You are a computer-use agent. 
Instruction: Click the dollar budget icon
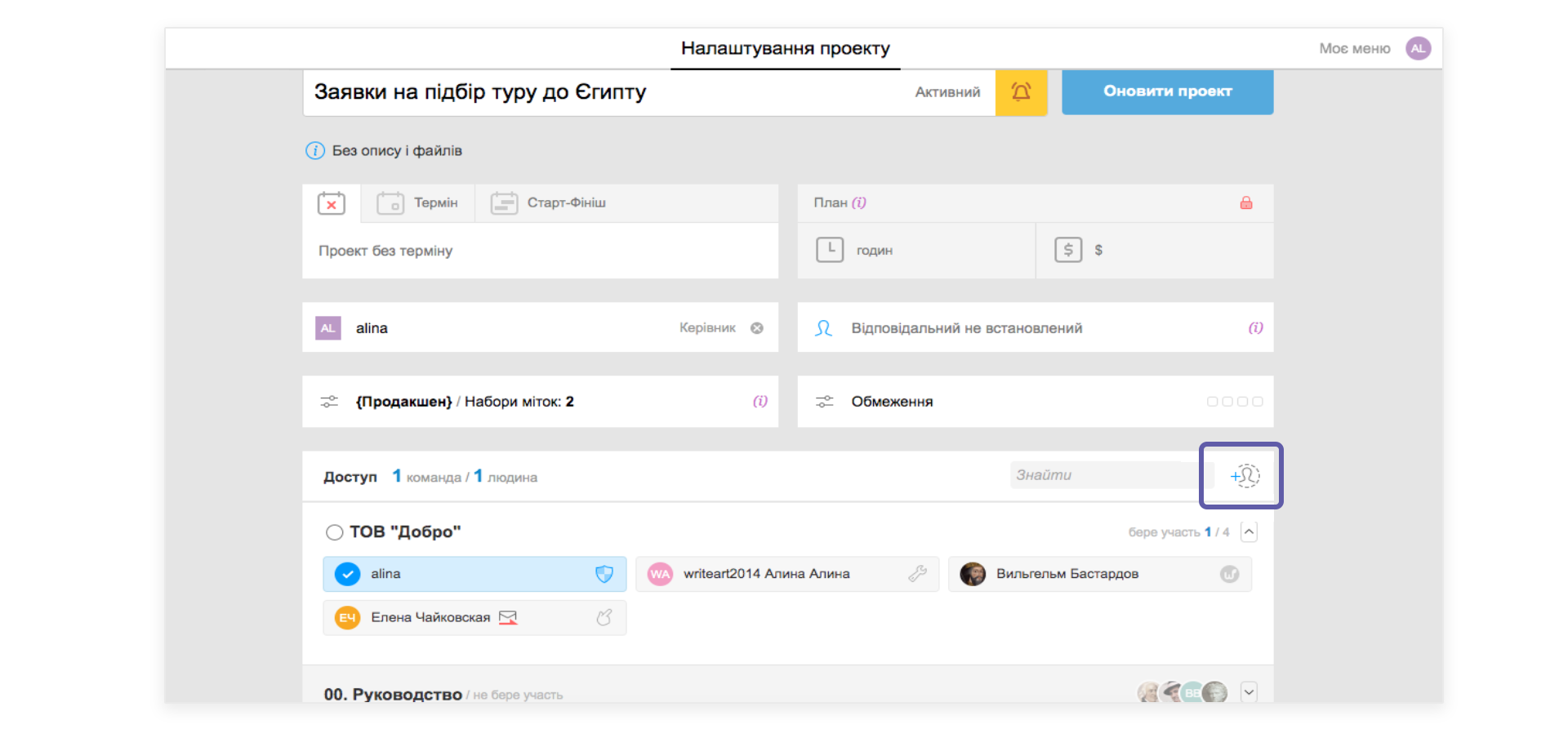point(1069,250)
